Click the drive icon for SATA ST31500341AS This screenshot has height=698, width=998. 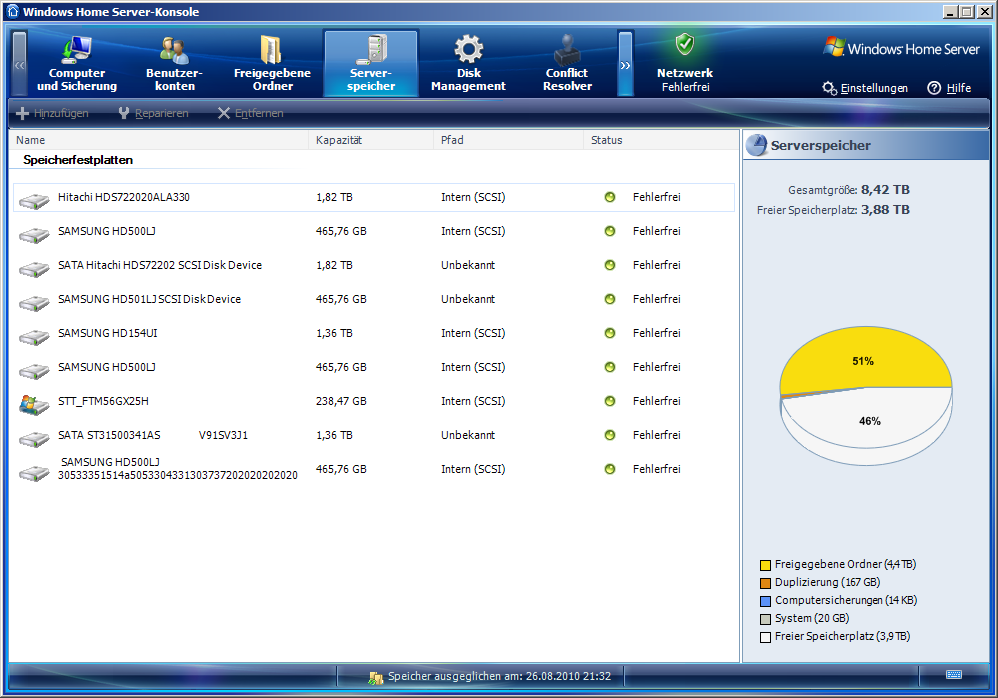[34, 439]
